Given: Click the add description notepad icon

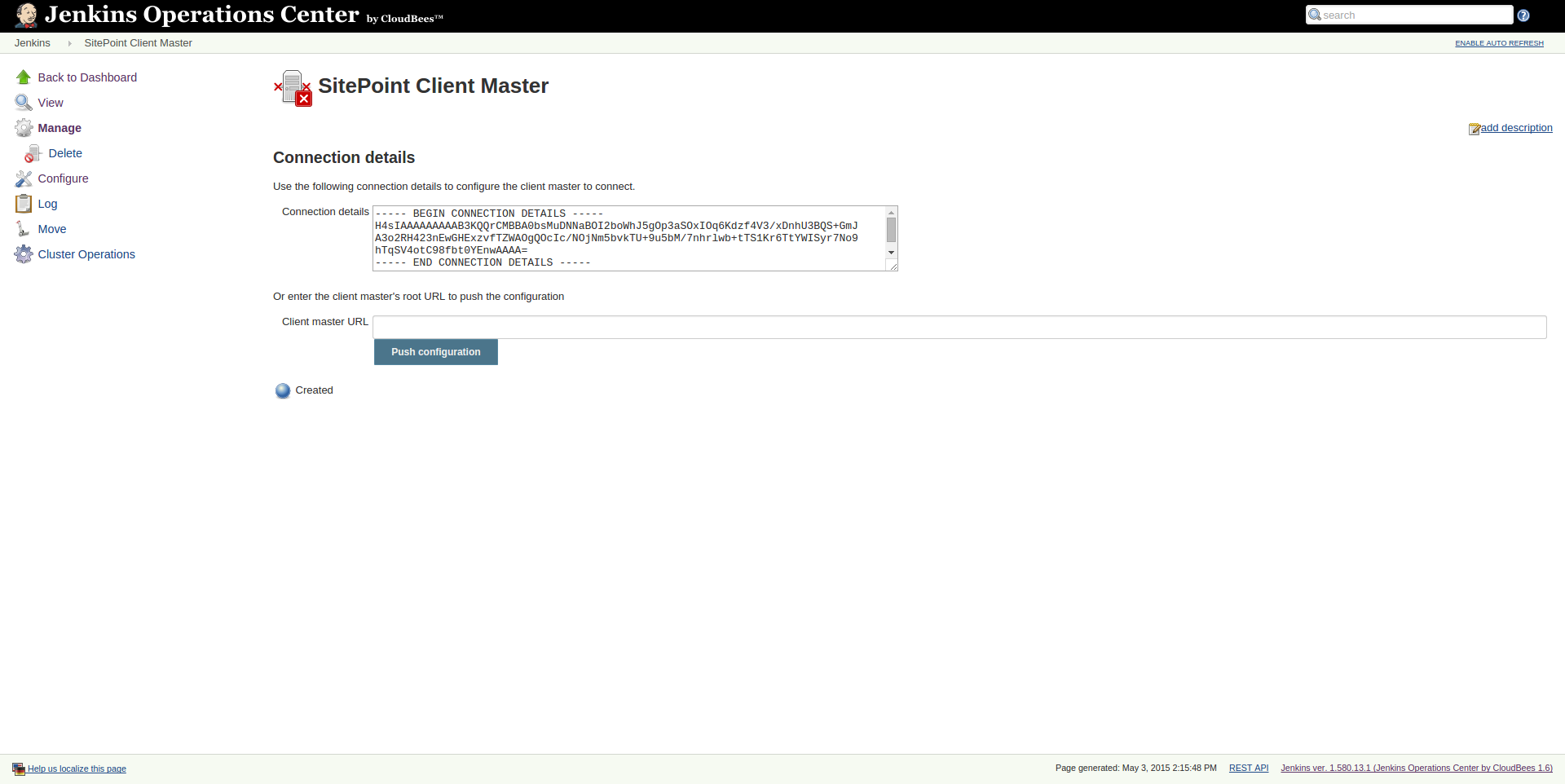Looking at the screenshot, I should [1475, 129].
